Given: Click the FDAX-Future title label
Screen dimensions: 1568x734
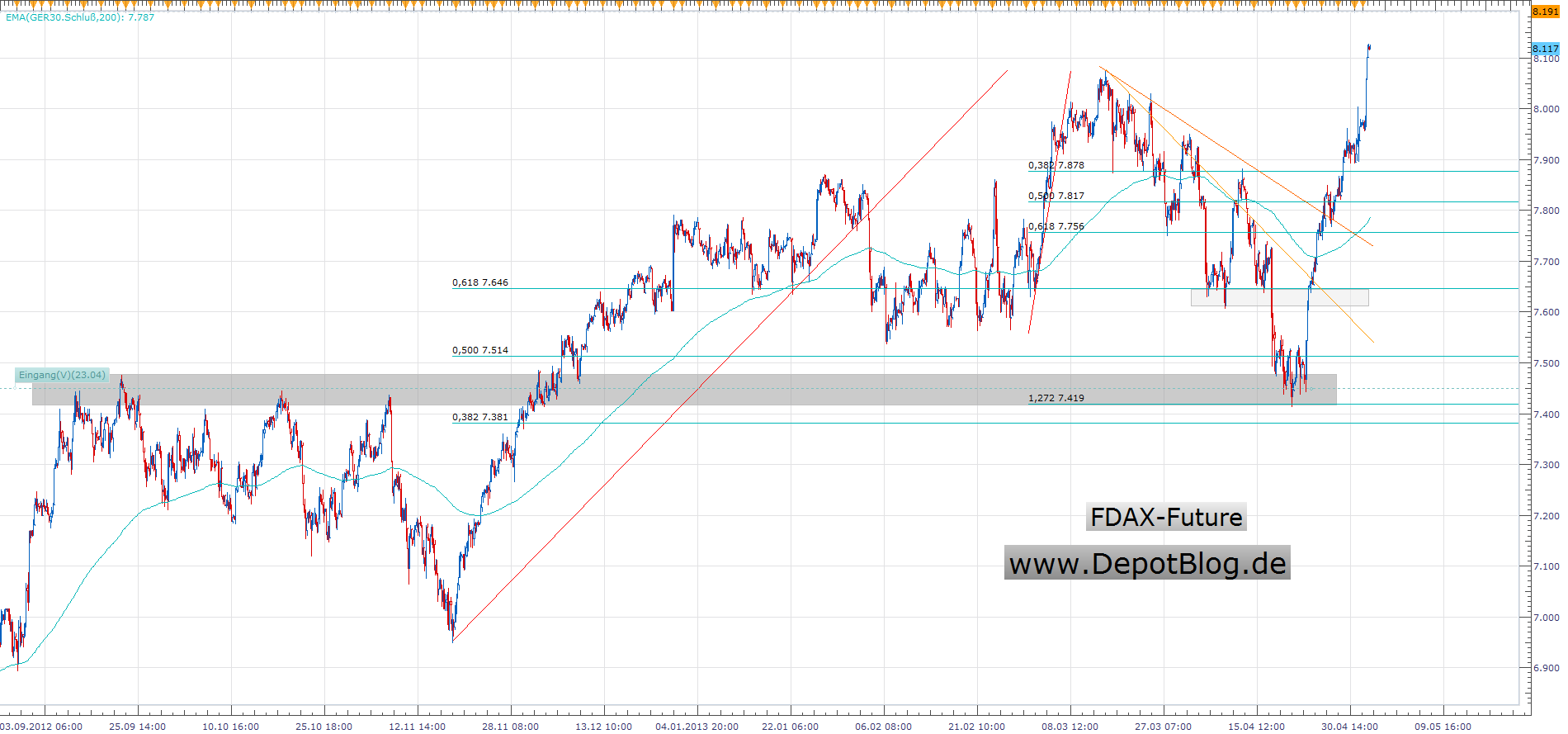Looking at the screenshot, I should coord(1166,517).
